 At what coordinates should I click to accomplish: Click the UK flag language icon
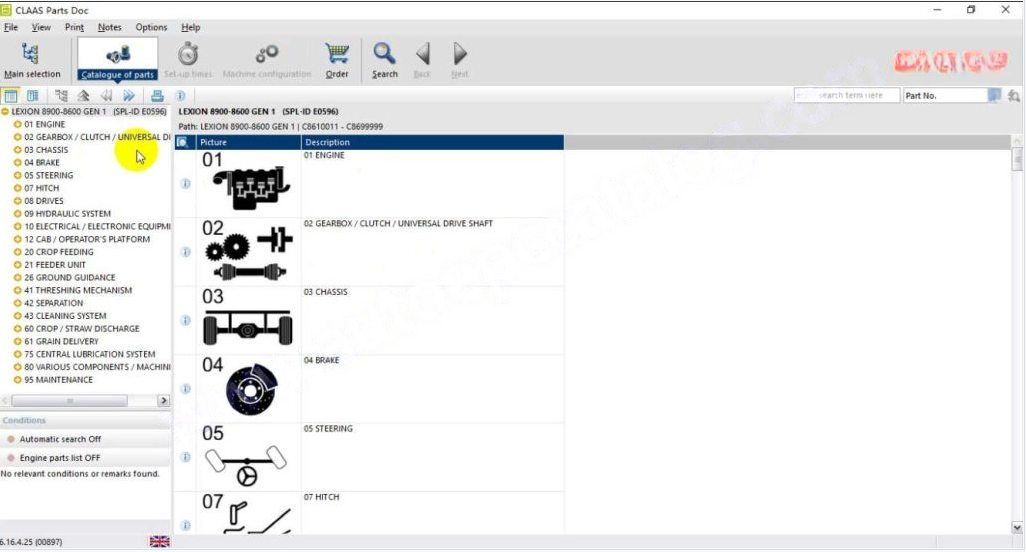point(159,541)
